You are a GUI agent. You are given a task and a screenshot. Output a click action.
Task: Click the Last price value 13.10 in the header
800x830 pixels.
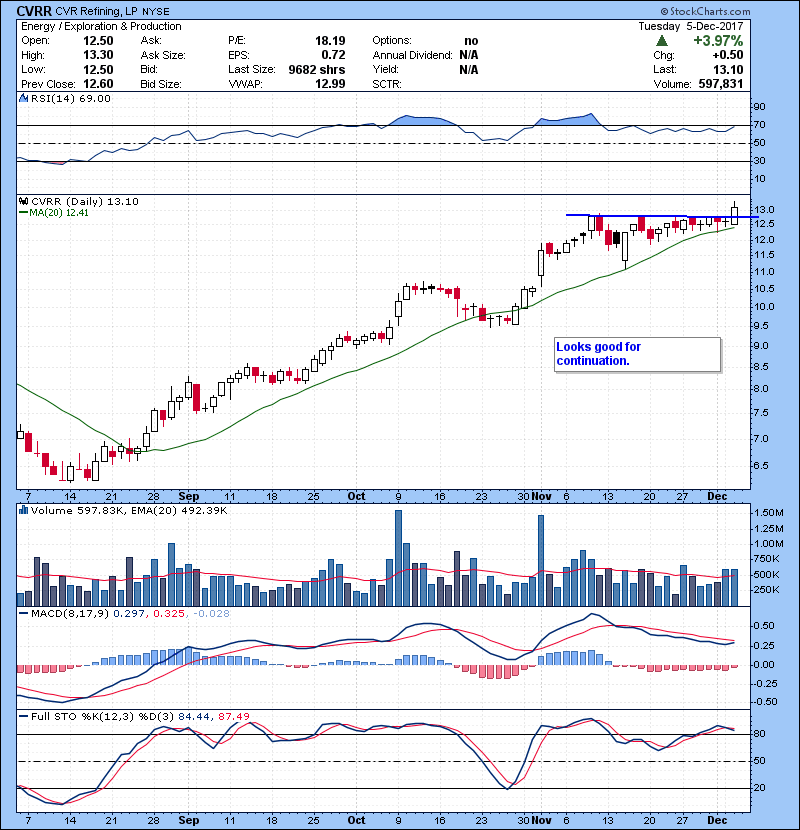[x=728, y=70]
